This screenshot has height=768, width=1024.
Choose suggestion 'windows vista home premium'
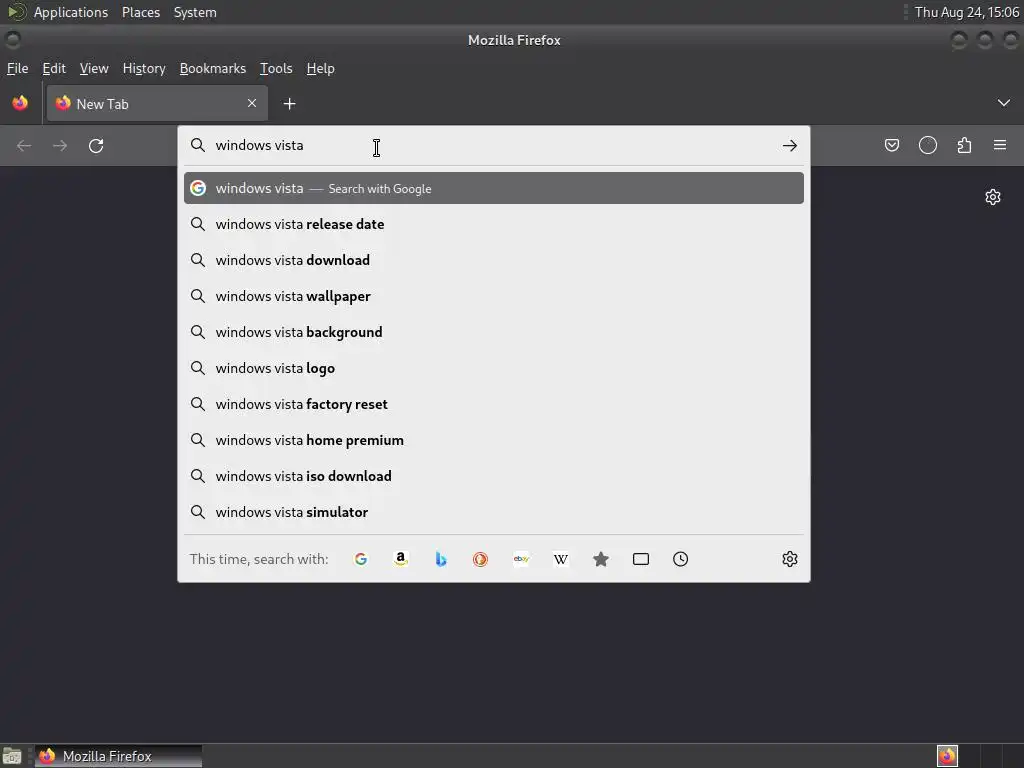tap(494, 440)
